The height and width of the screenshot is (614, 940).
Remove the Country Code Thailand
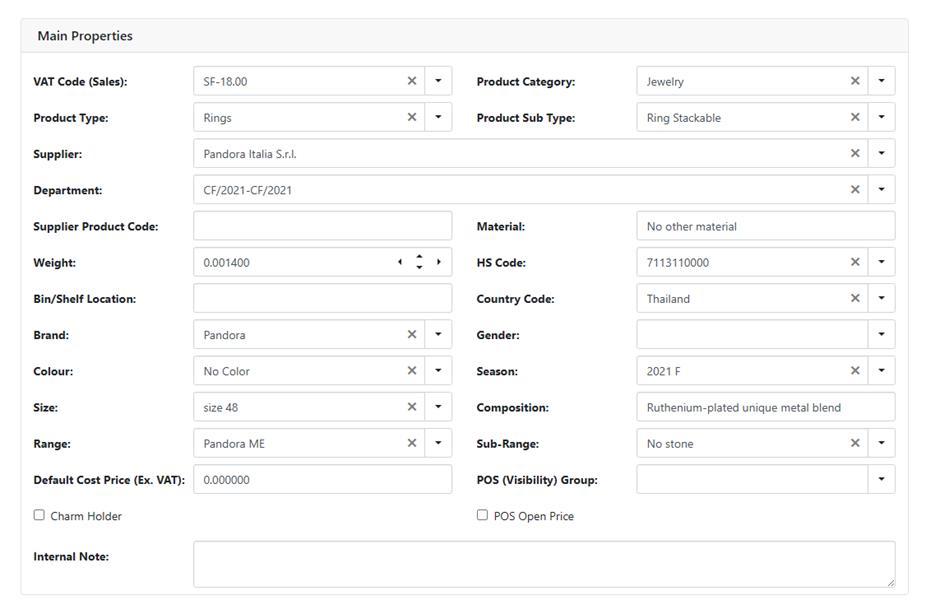click(855, 298)
